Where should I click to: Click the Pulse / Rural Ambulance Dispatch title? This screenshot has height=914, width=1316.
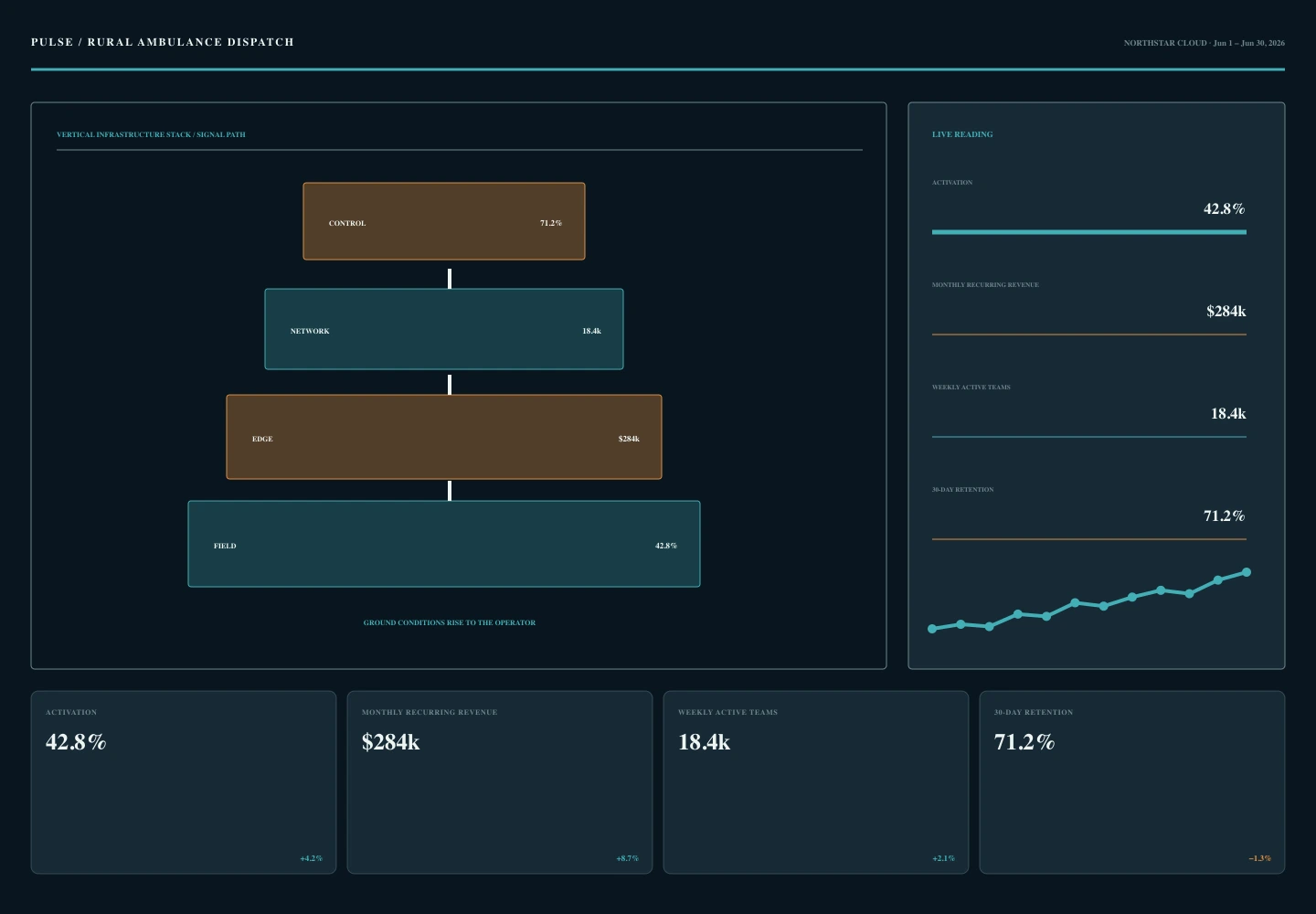pos(163,42)
